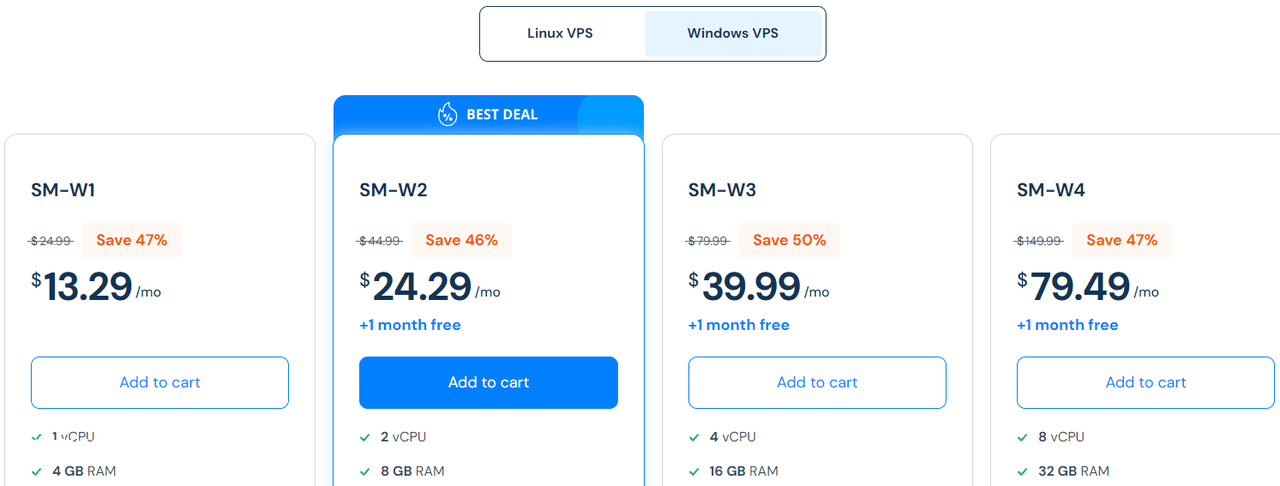
Task: Click green checkmark beside 4 vCPU
Action: [694, 437]
